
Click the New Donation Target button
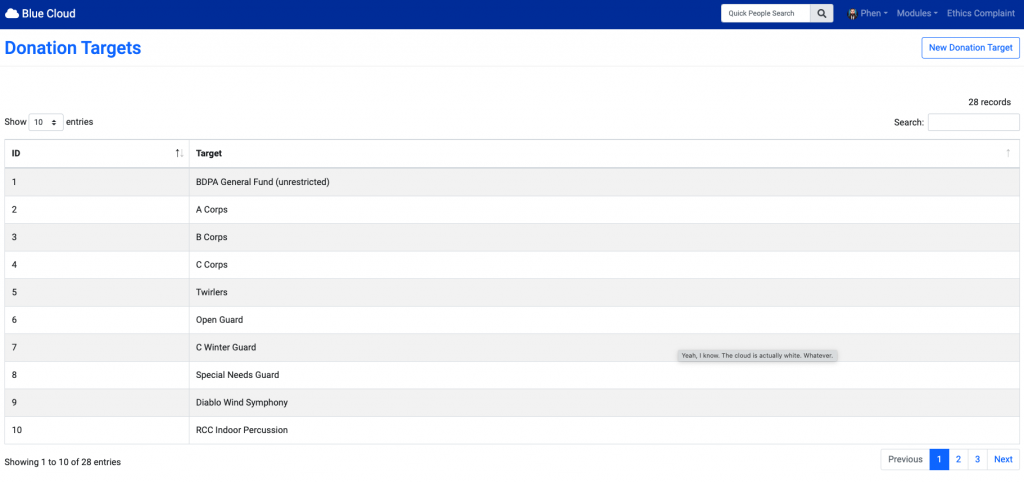point(970,48)
